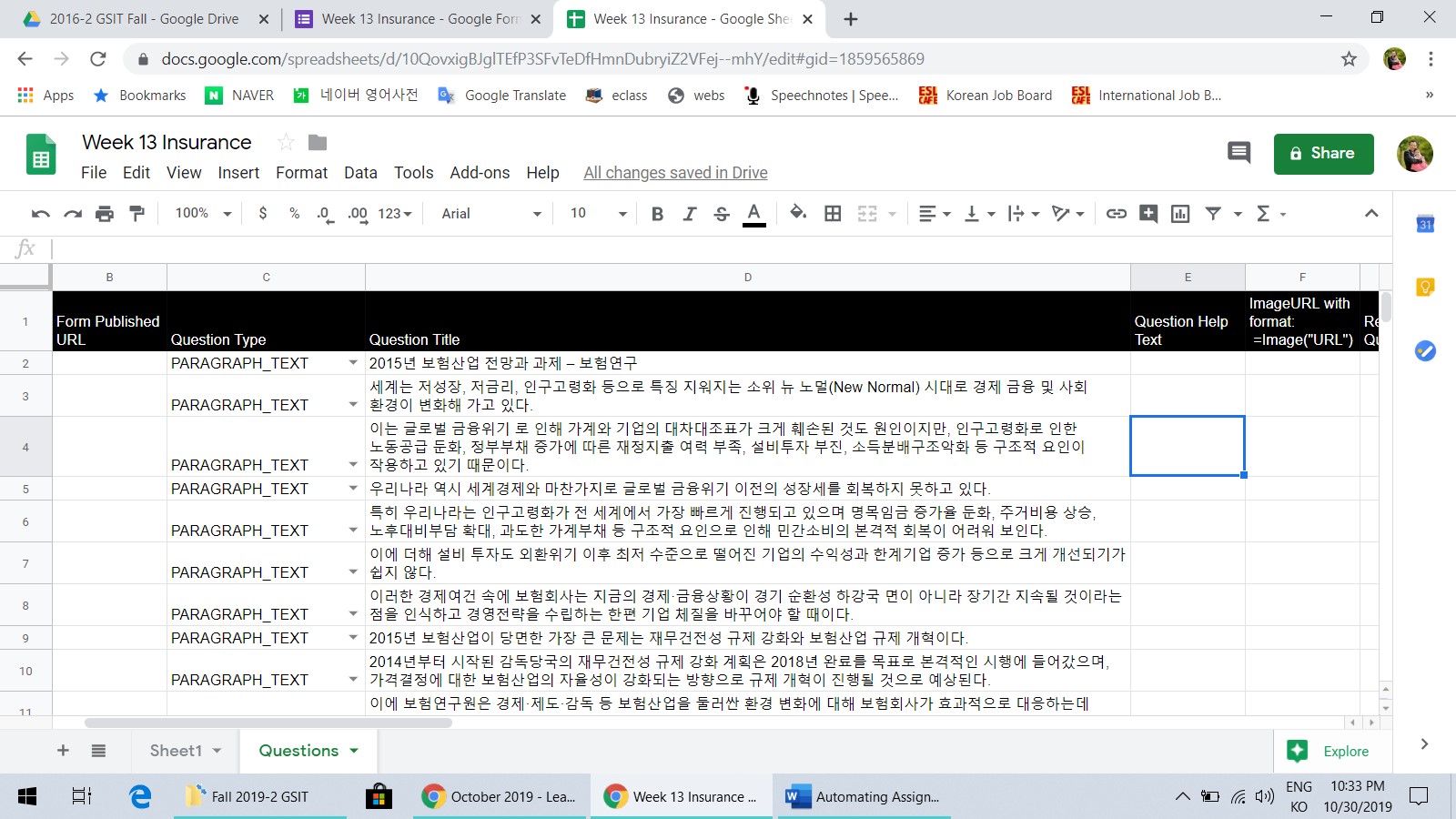Star the Week 13 Insurance document
The image size is (1456, 819).
point(286,142)
